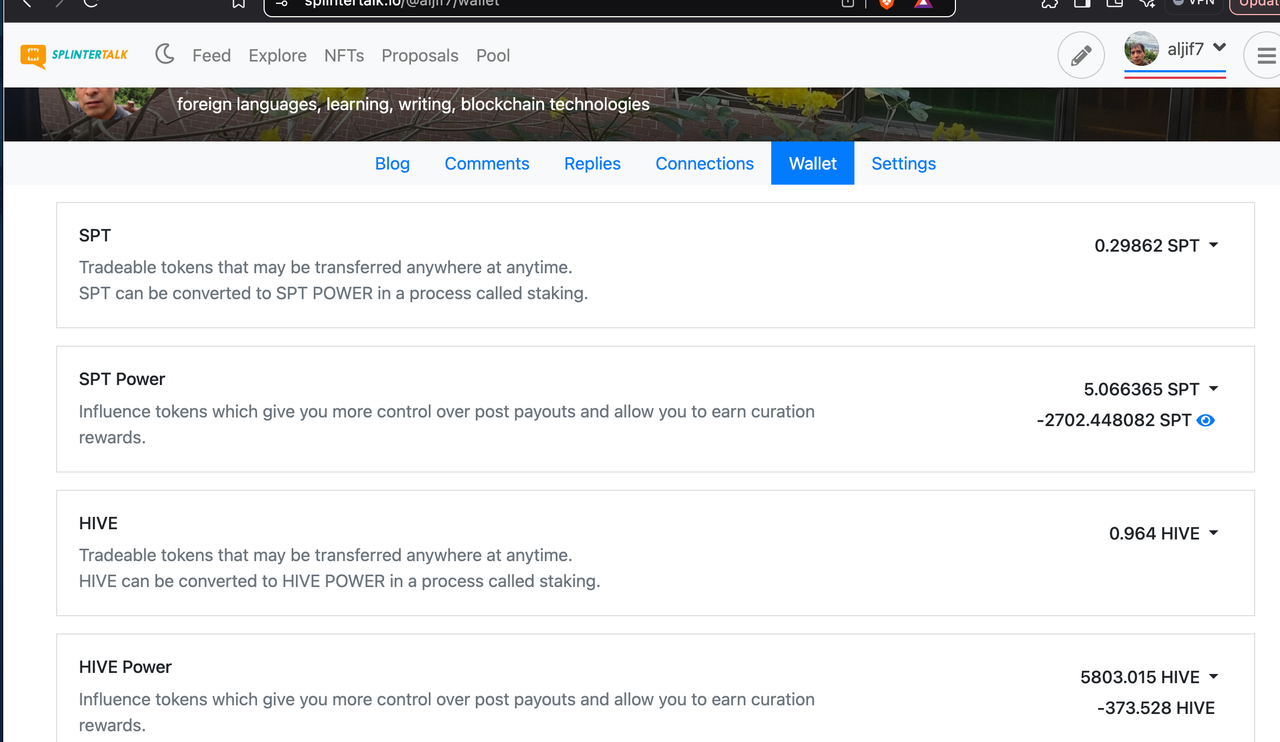Click the pencil icon to write a post
Viewport: 1280px width, 742px height.
pos(1081,56)
